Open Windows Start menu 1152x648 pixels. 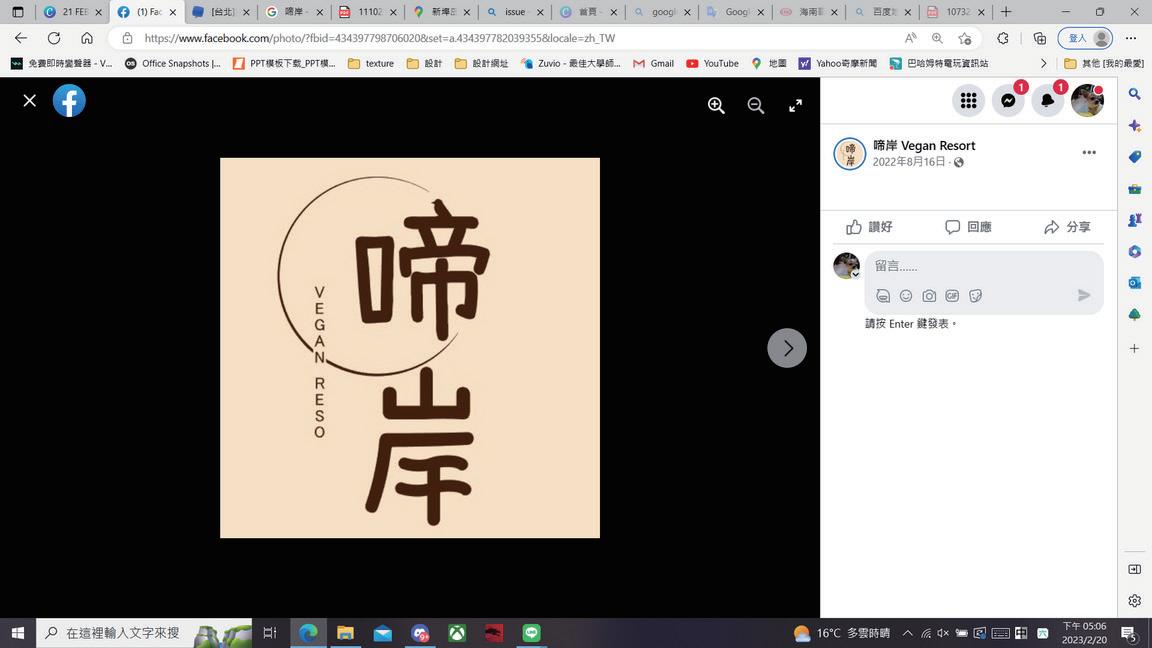[x=18, y=633]
